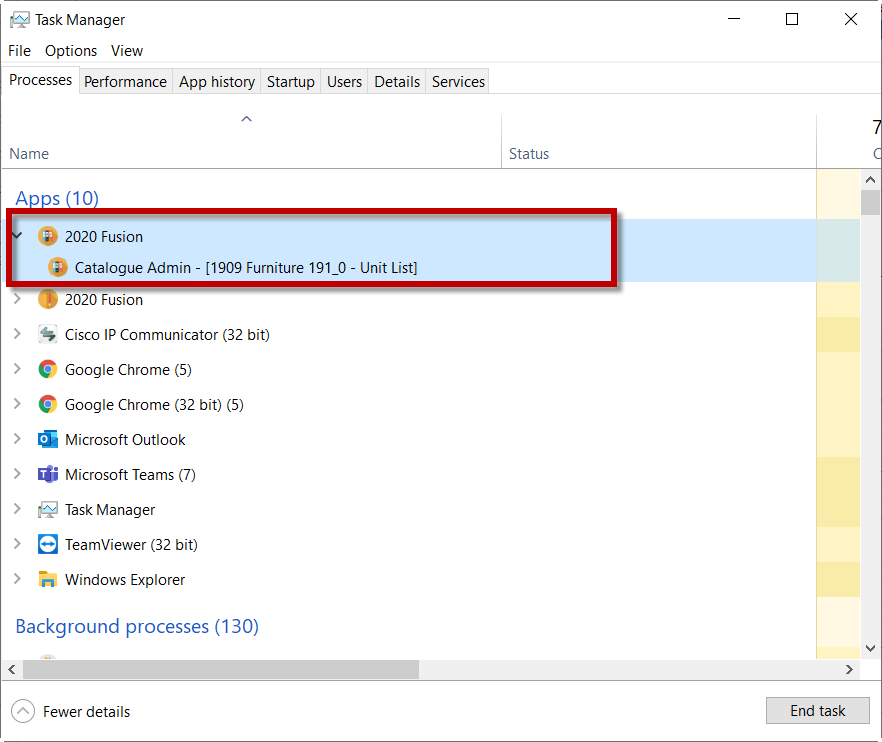Click Fewer details to collapse view
The height and width of the screenshot is (742, 882).
[71, 712]
